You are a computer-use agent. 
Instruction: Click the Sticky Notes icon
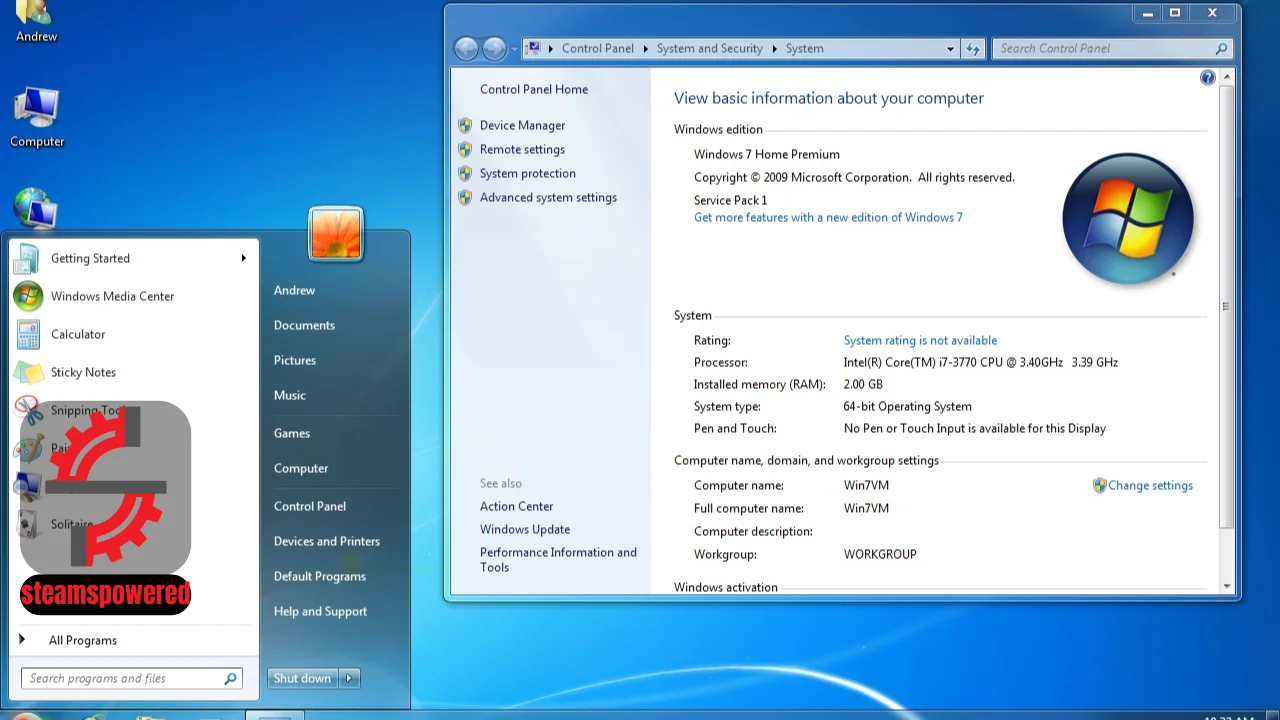click(28, 372)
